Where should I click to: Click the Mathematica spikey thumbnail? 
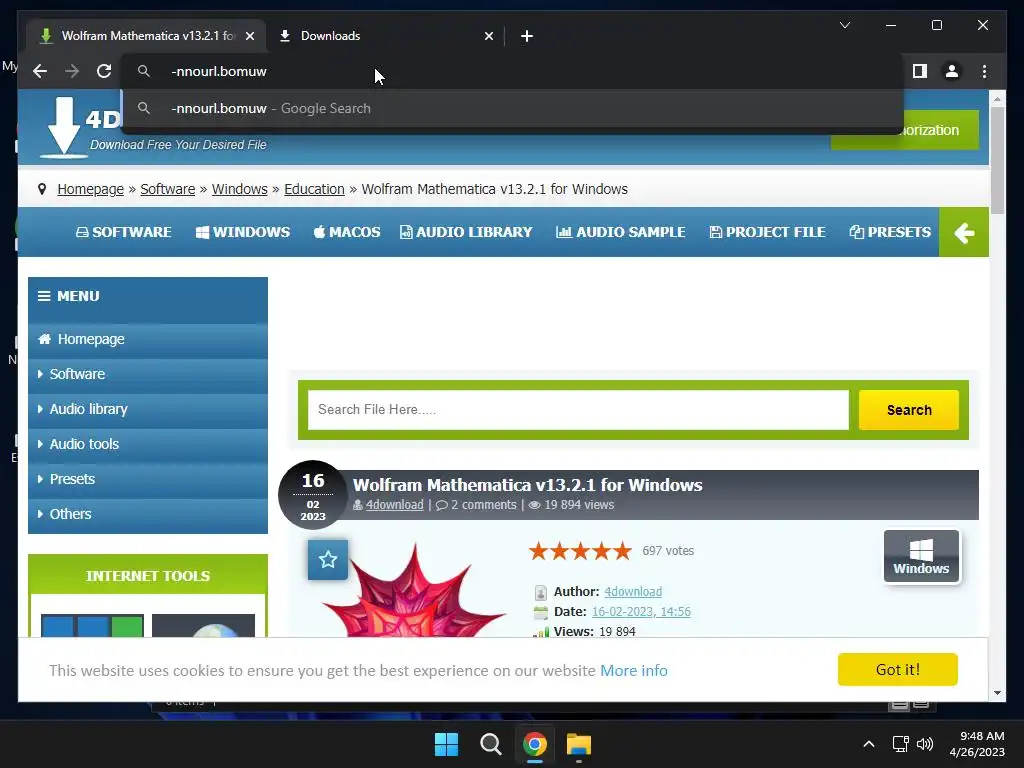(x=414, y=591)
